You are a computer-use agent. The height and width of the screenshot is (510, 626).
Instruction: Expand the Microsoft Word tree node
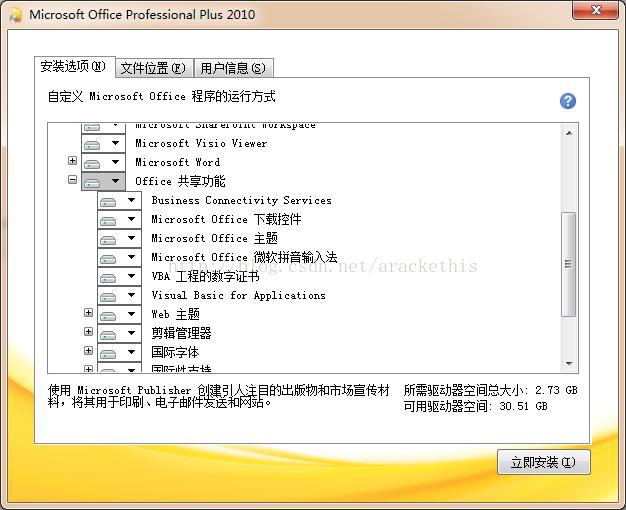click(x=72, y=161)
